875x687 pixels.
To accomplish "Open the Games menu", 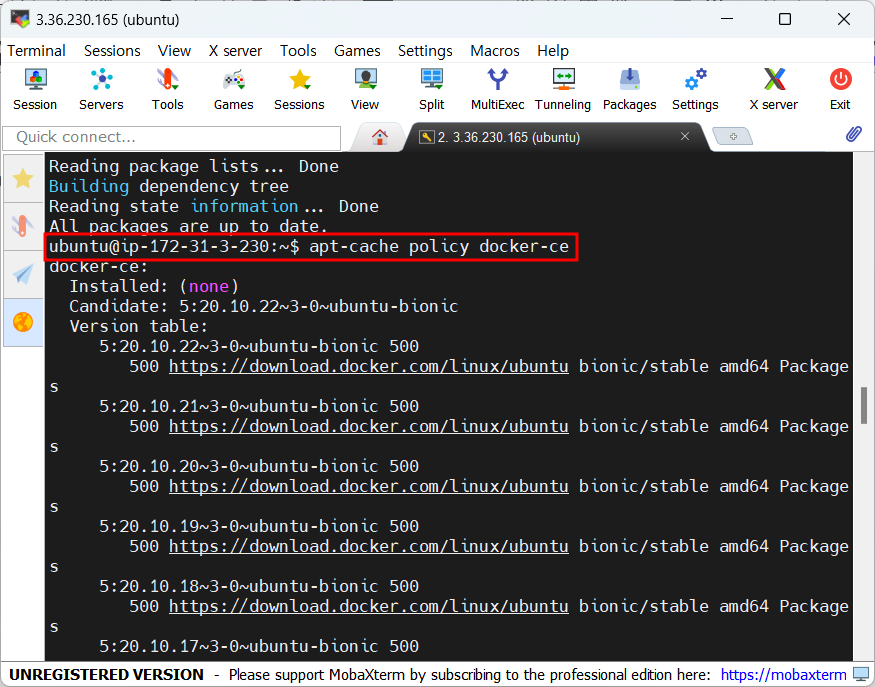I will pyautogui.click(x=357, y=51).
